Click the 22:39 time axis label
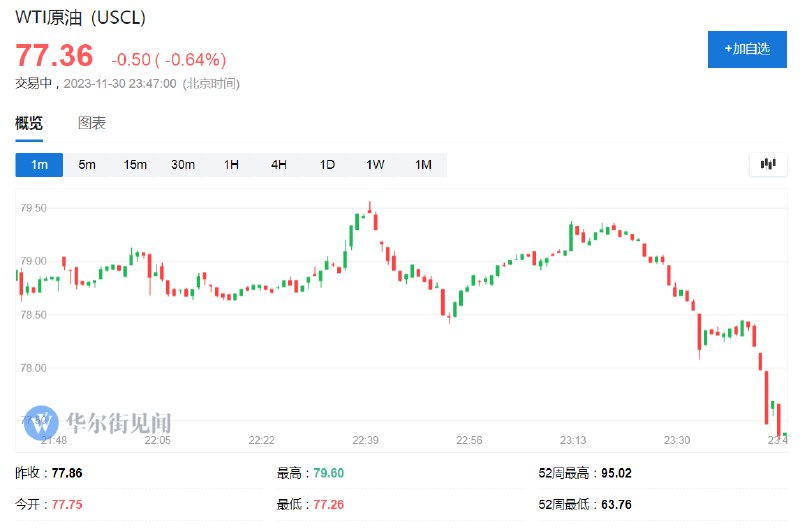The image size is (800, 529). coord(365,440)
